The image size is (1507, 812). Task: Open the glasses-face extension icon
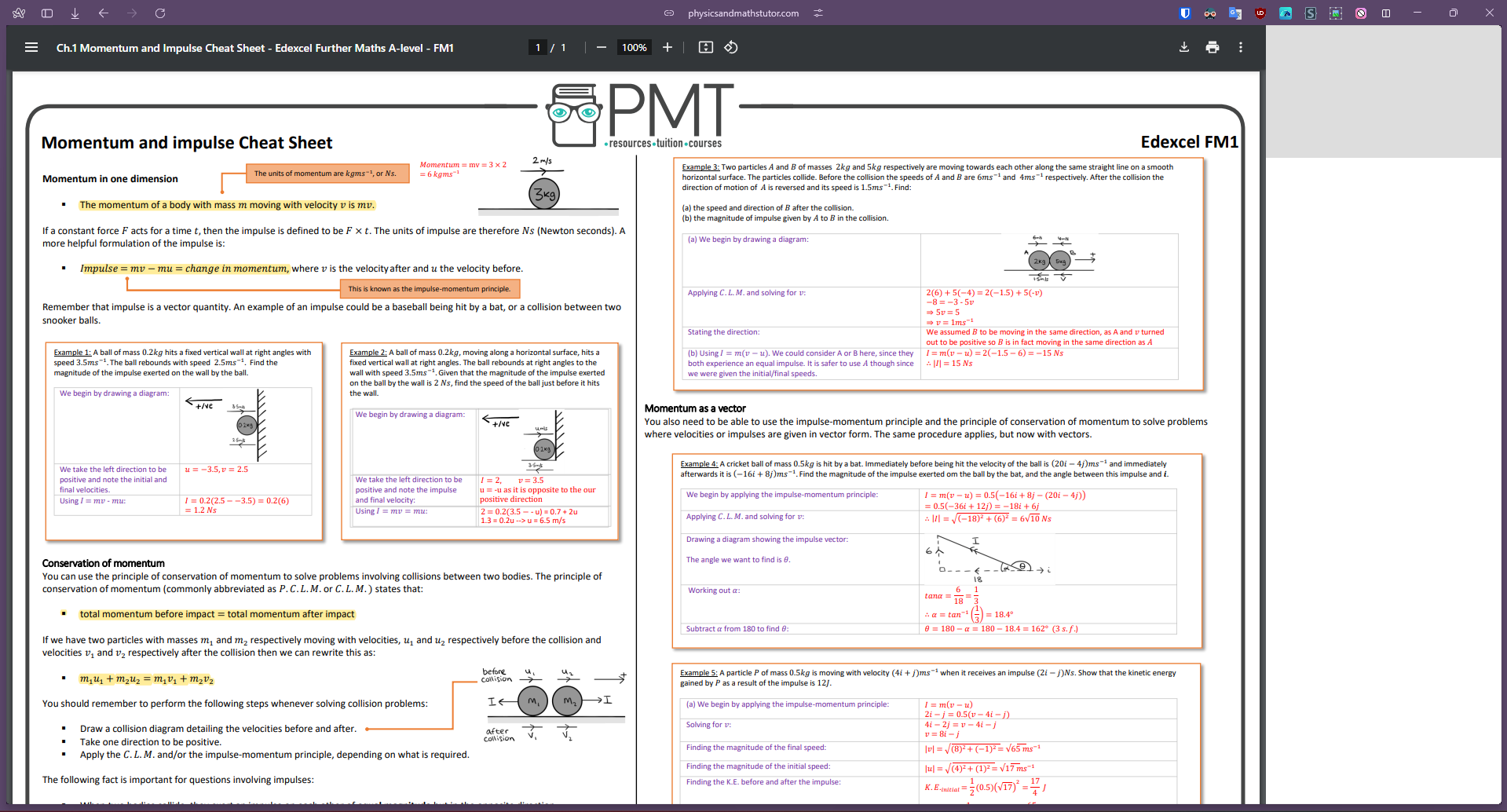tap(1210, 13)
